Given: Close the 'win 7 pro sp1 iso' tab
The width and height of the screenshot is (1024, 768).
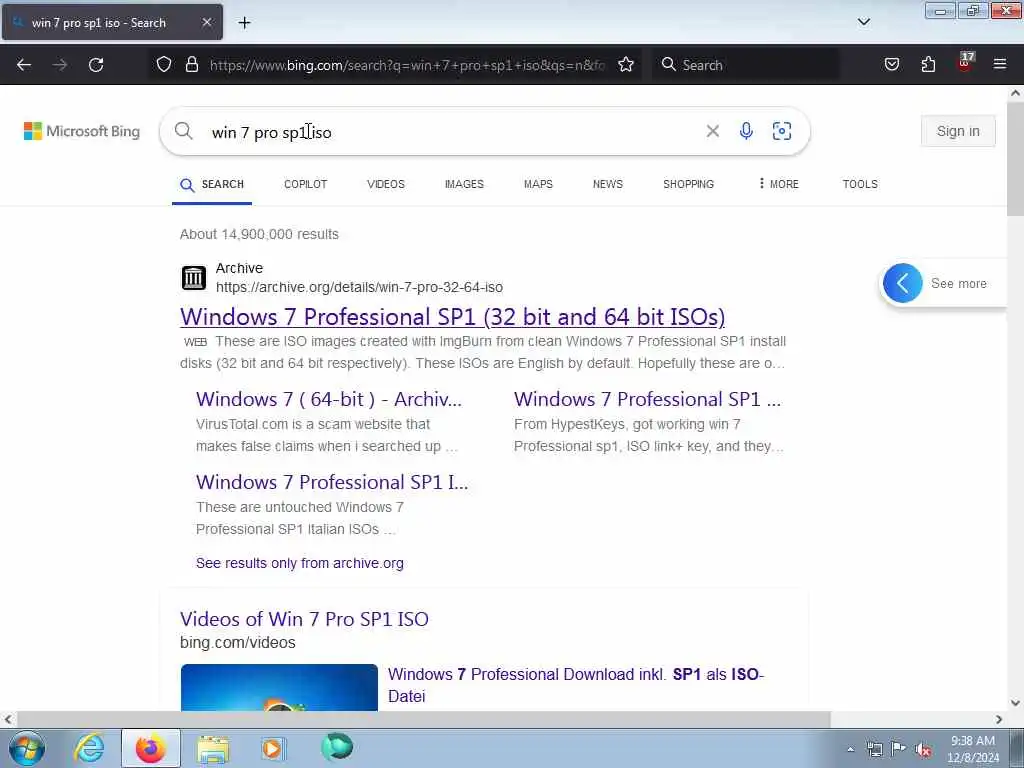Looking at the screenshot, I should click(x=206, y=22).
